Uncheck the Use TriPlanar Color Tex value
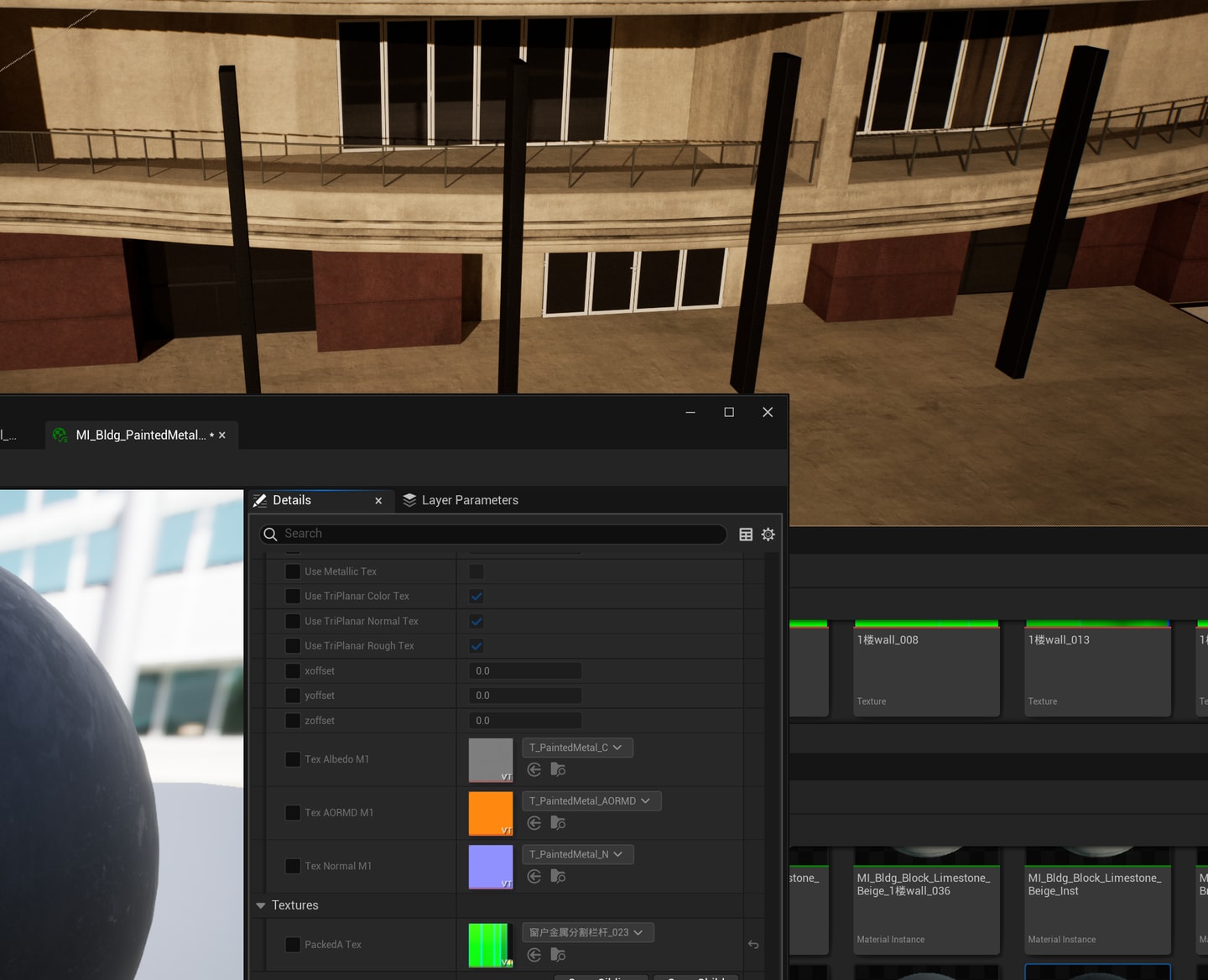Image resolution: width=1208 pixels, height=980 pixels. coord(476,597)
